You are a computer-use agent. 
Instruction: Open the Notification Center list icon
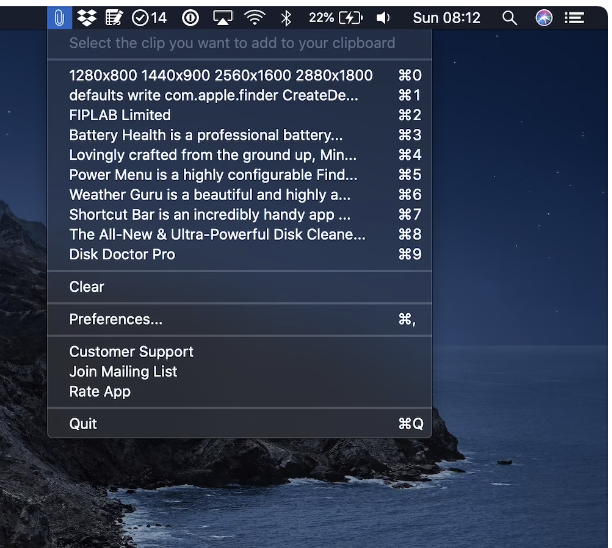tap(574, 18)
